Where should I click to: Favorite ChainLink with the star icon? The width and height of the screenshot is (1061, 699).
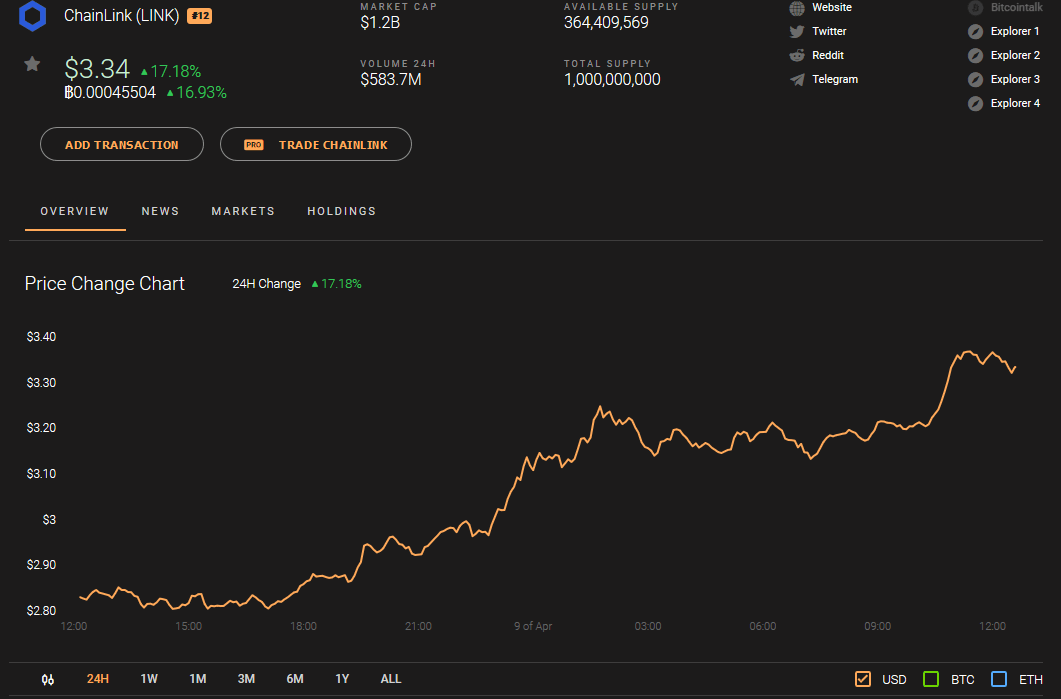tap(32, 64)
